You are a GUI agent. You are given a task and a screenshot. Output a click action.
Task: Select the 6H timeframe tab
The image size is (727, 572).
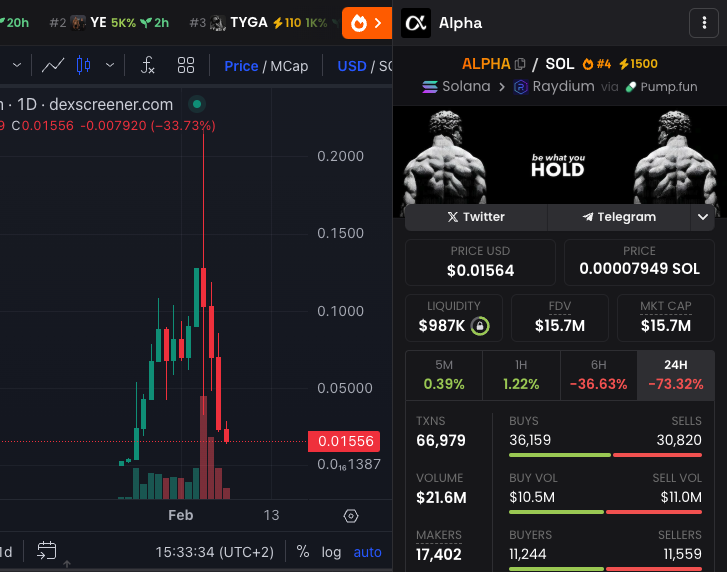599,375
